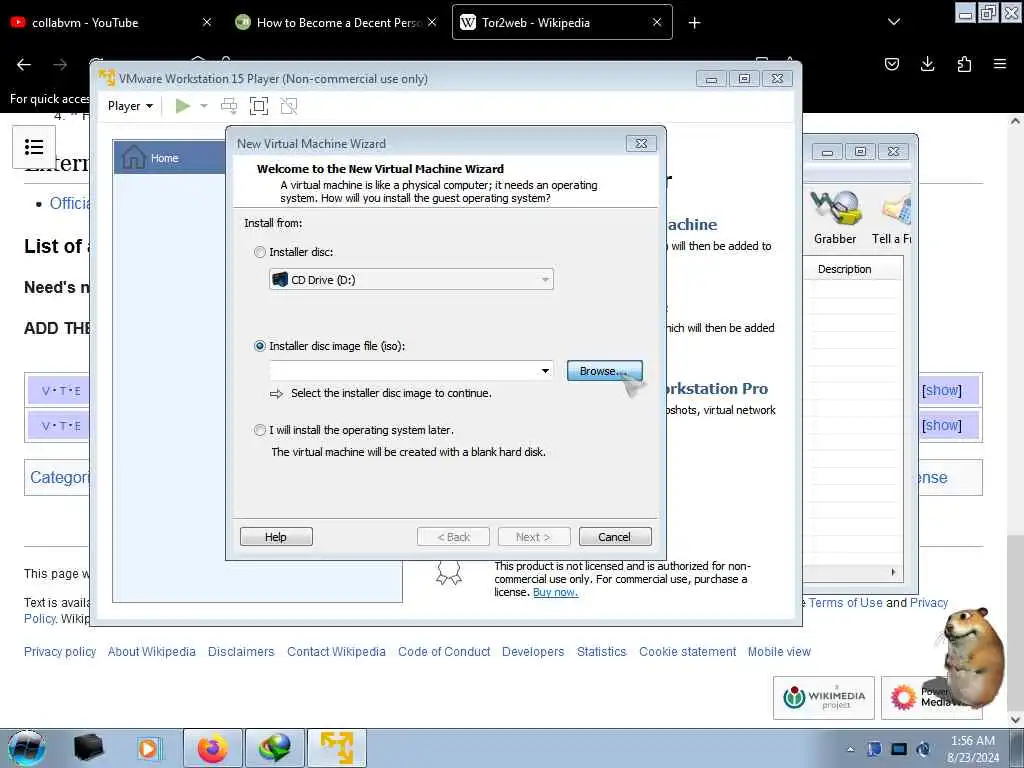Open the Pocket save icon in Firefox

coord(891,64)
